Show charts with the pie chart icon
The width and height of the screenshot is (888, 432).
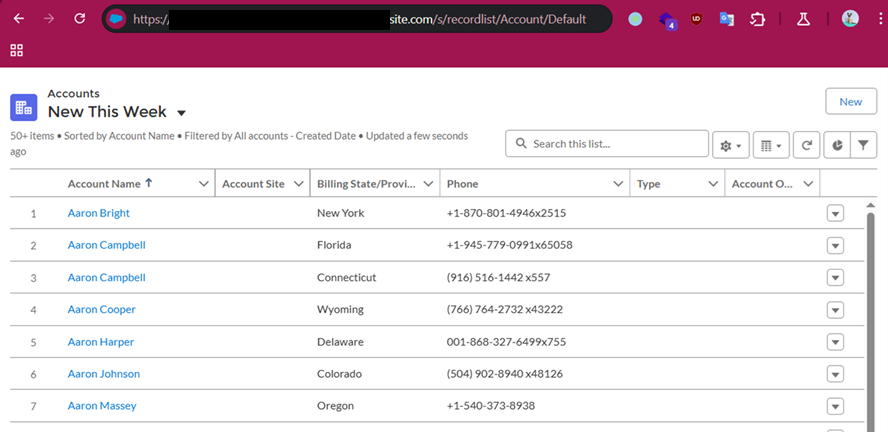click(837, 146)
